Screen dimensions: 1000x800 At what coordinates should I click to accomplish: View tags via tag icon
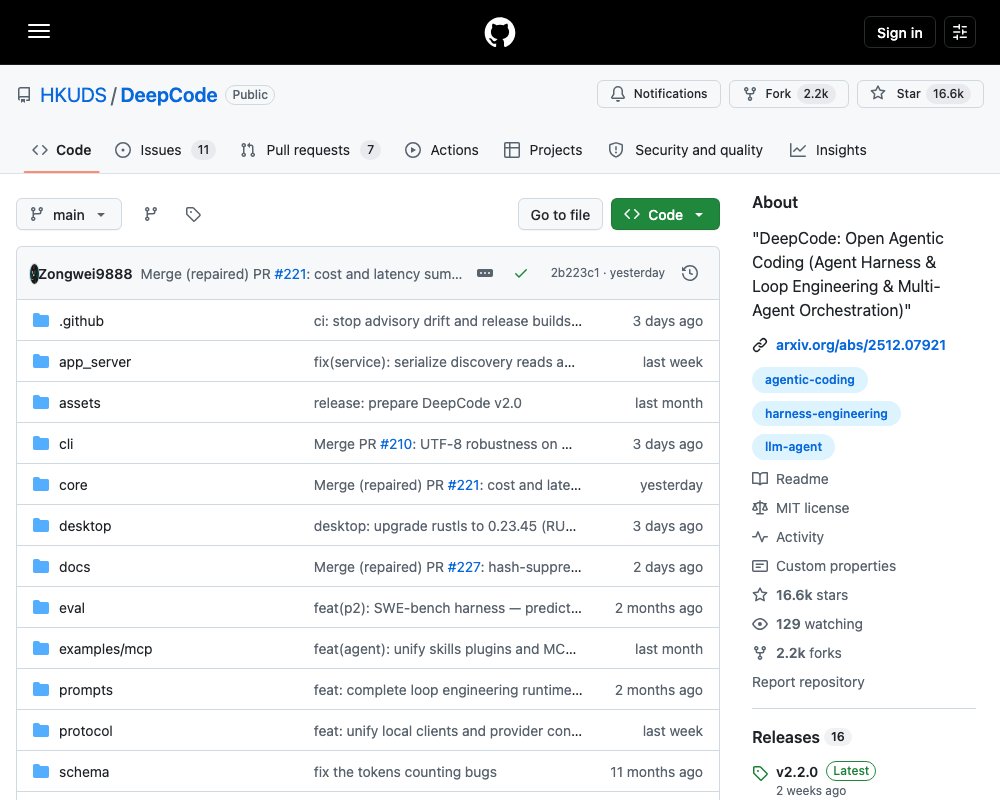(x=193, y=214)
